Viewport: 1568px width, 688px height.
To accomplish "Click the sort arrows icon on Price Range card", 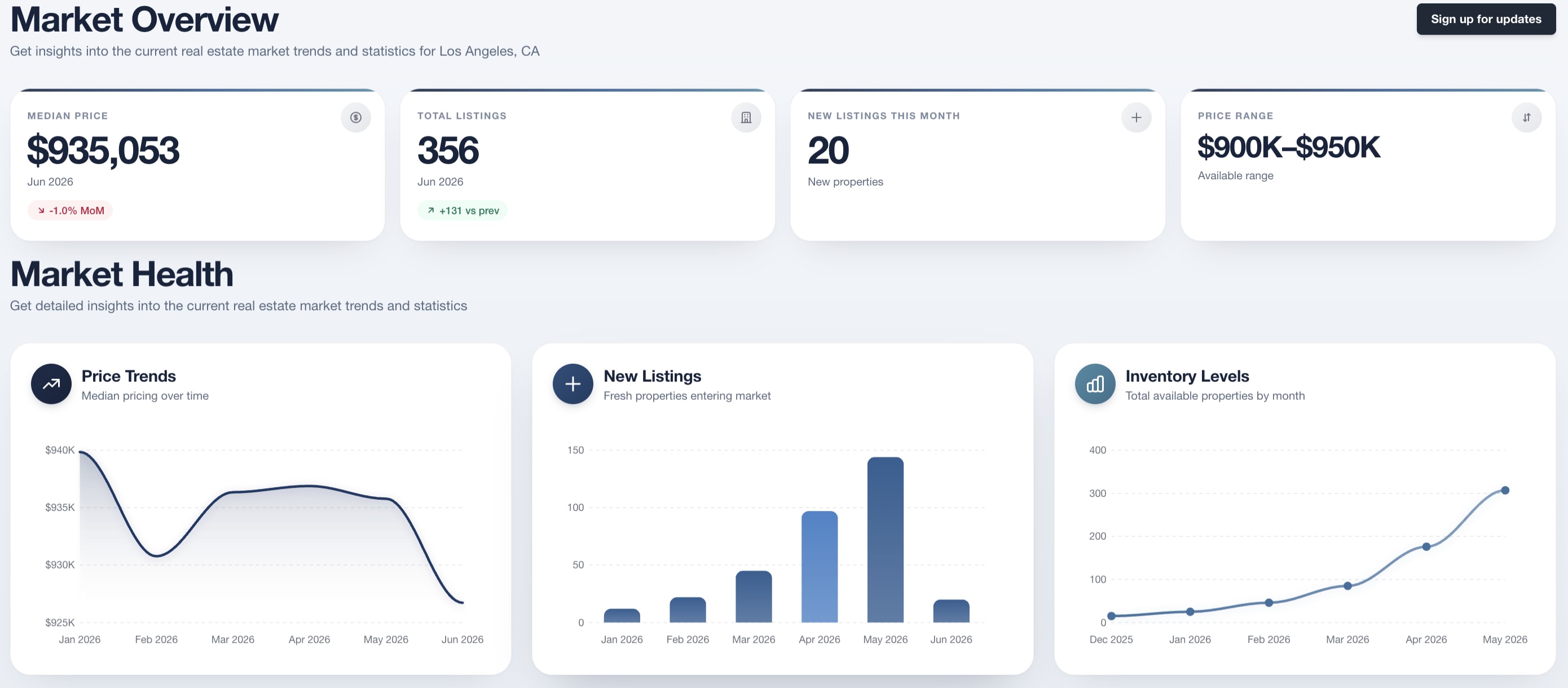I will pos(1527,117).
